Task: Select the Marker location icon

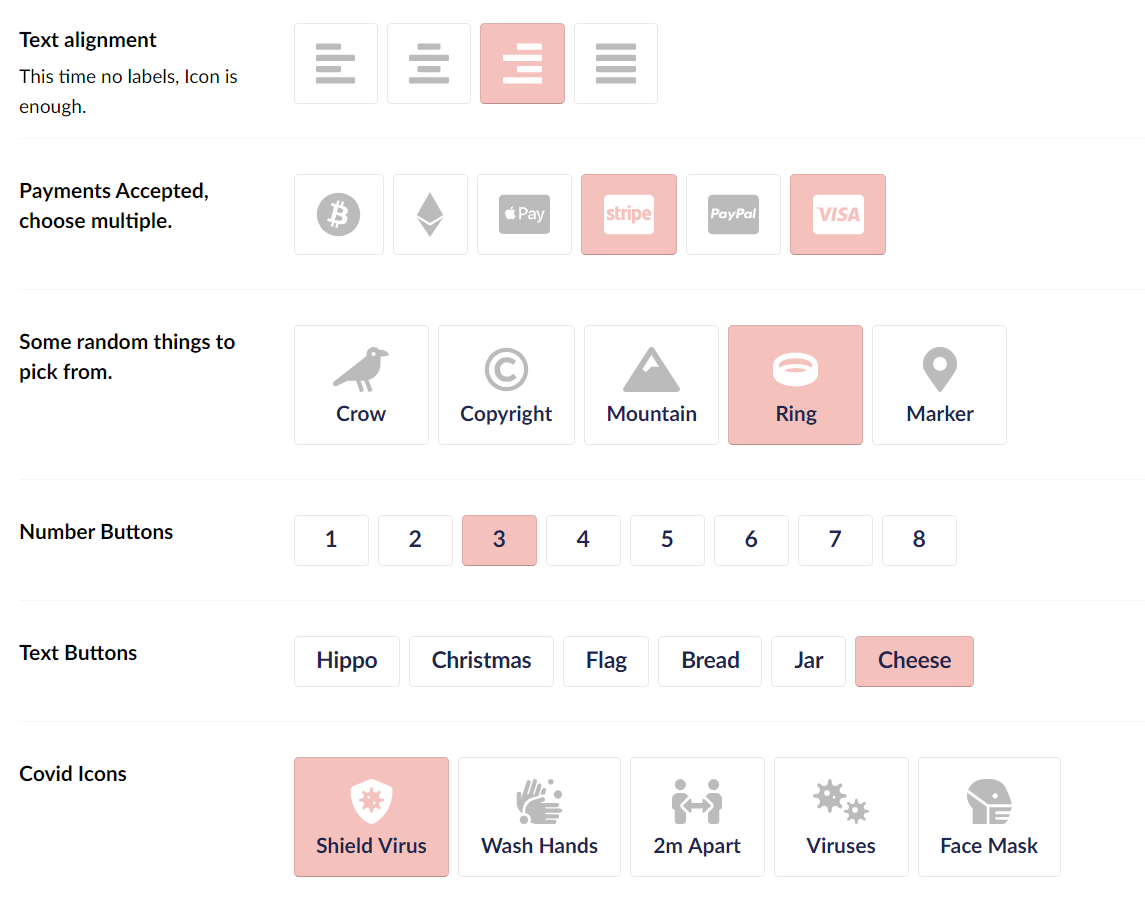Action: click(939, 384)
